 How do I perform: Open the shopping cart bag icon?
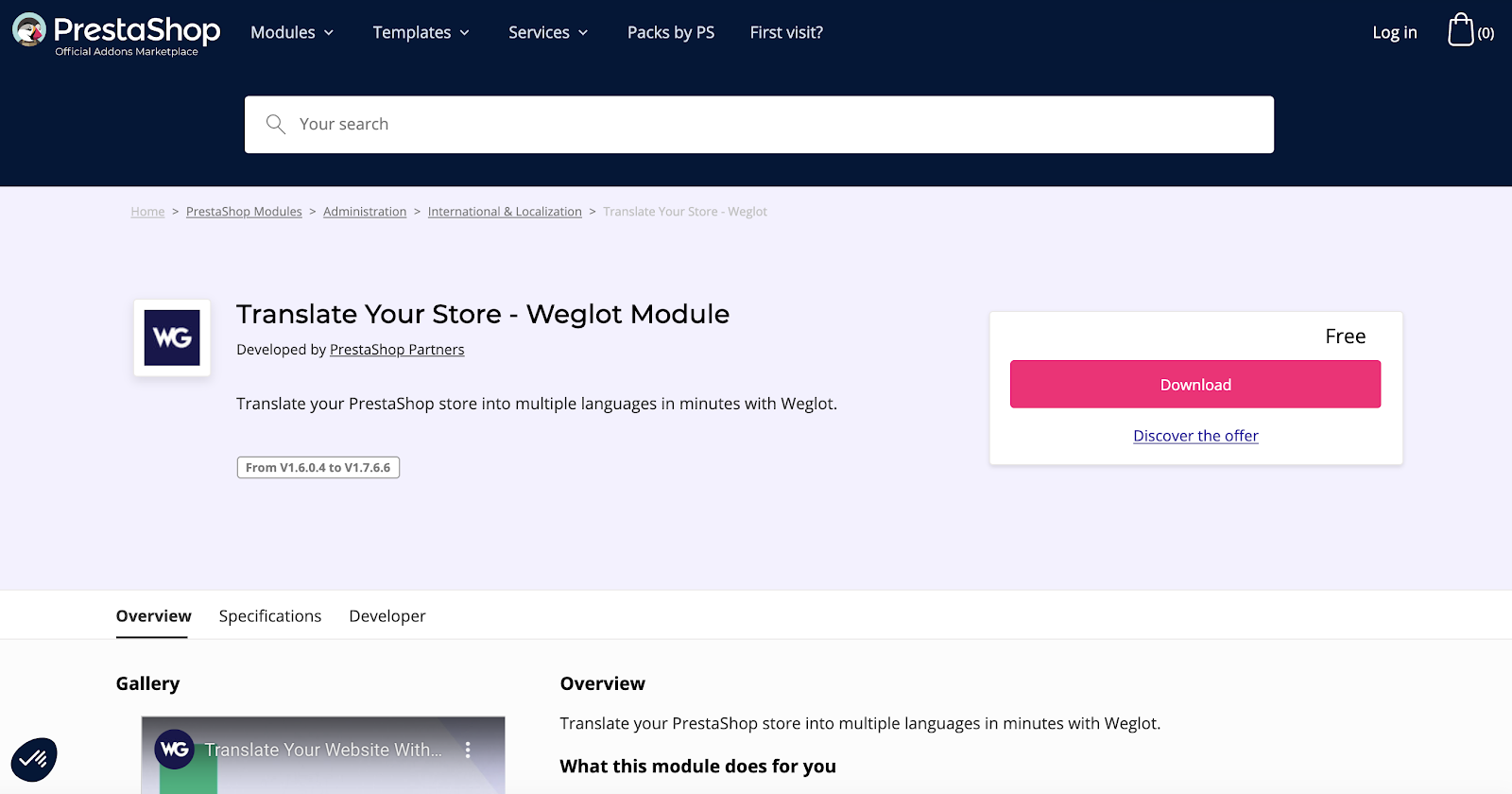coord(1461,30)
